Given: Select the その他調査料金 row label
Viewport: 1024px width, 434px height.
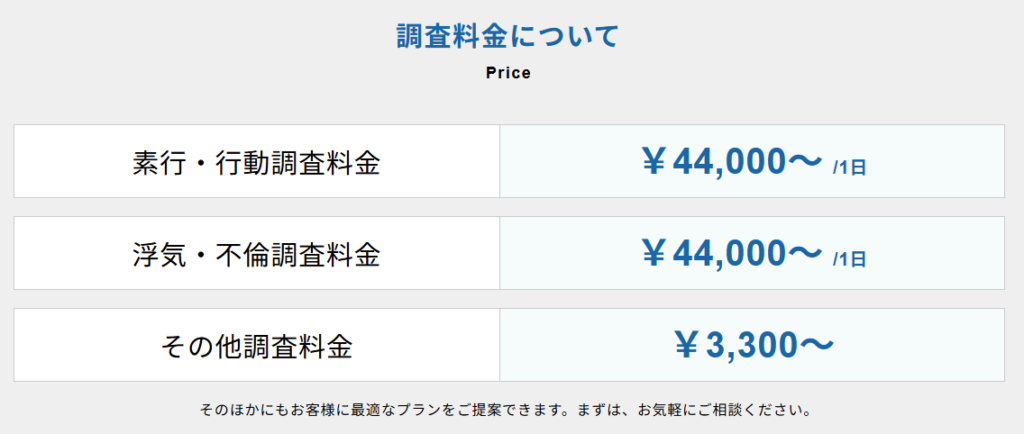Looking at the screenshot, I should pos(256,346).
